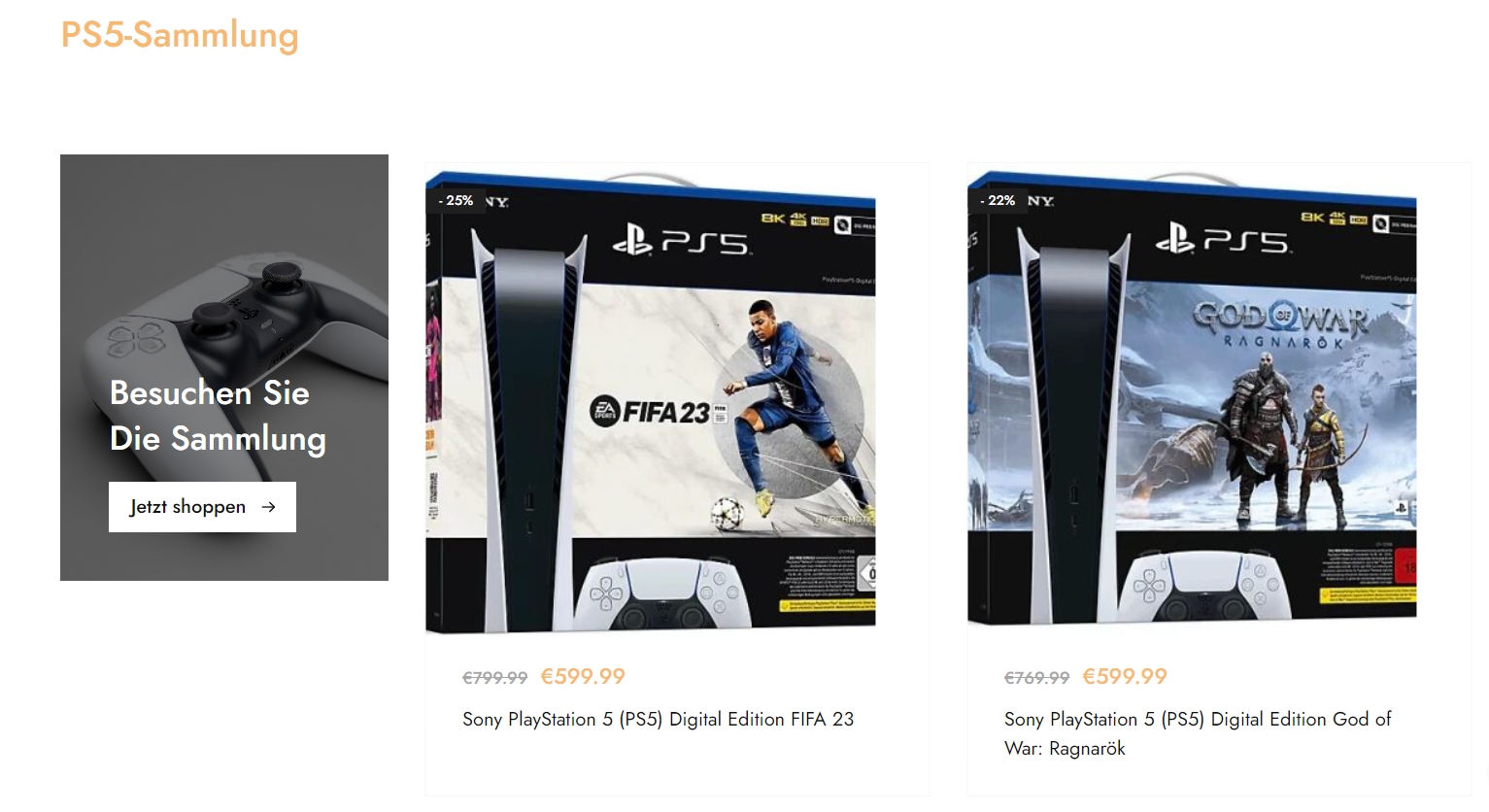Click the -25% discount badge
Screen dimensions: 1489x812
(x=455, y=200)
